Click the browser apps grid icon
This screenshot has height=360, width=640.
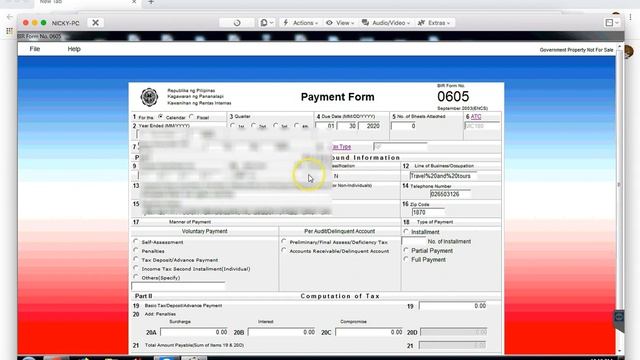9,31
